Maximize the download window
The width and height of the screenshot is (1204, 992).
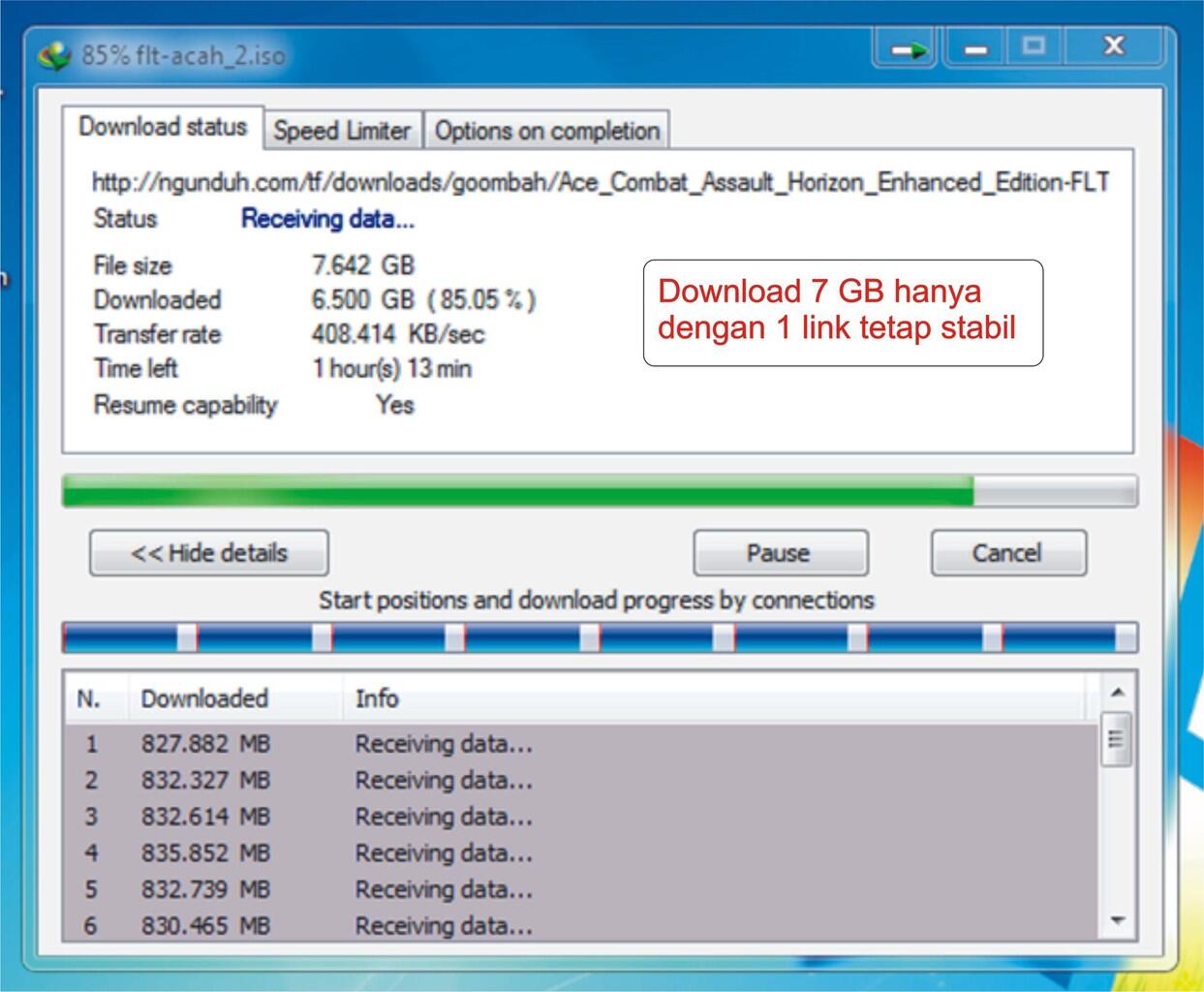(1034, 46)
